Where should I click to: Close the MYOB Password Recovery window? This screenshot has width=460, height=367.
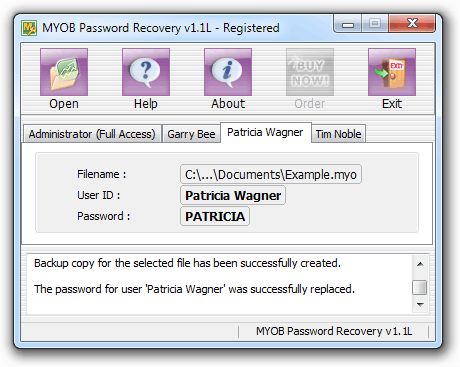tap(412, 23)
